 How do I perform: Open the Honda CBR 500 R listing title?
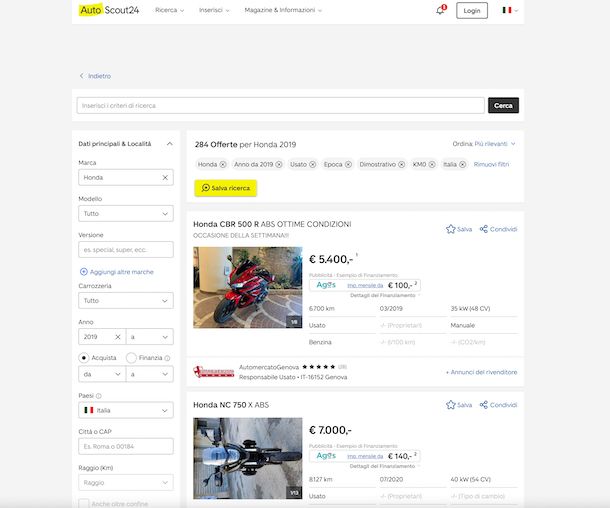(272, 224)
